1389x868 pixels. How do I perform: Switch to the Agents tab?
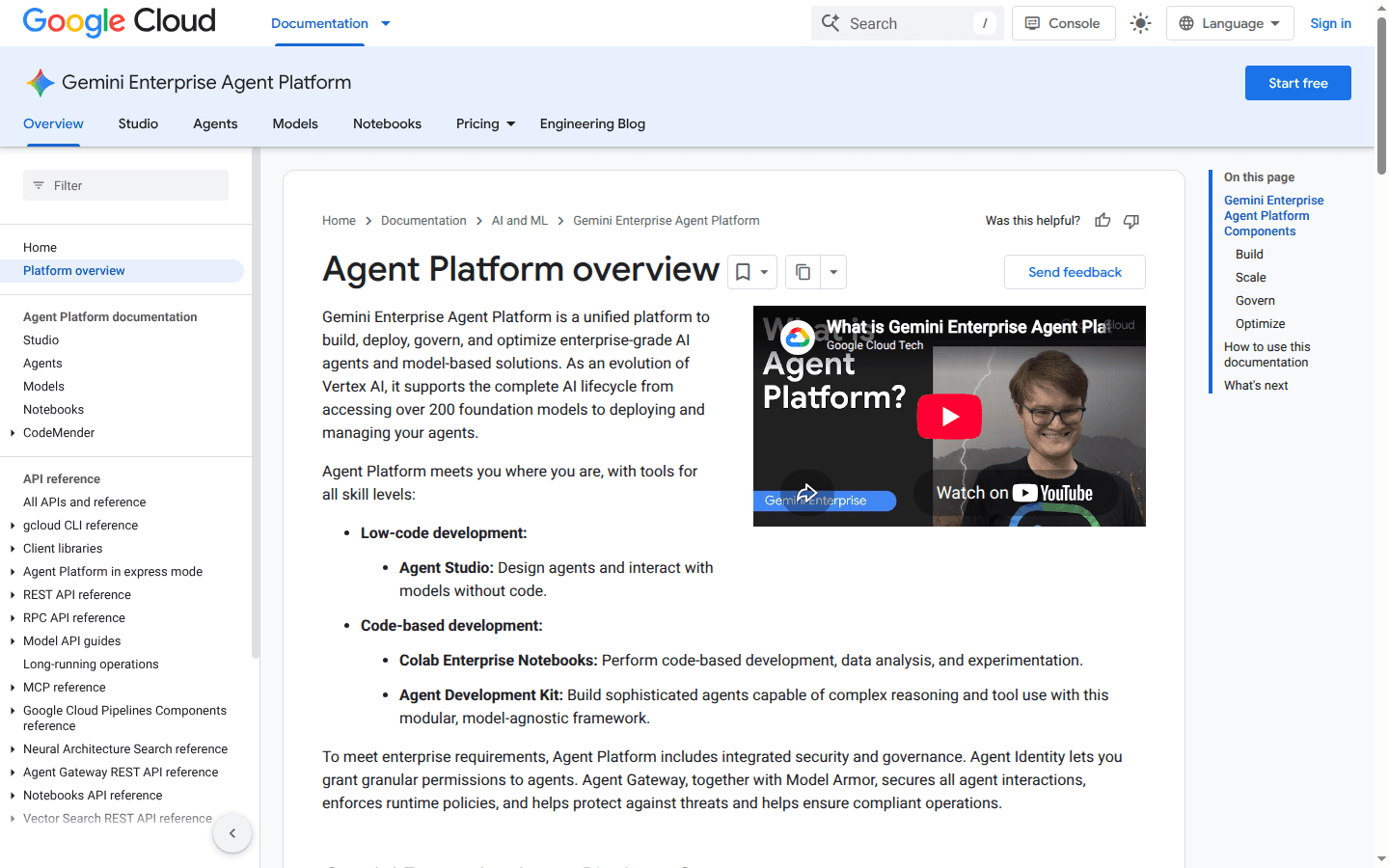tap(215, 123)
